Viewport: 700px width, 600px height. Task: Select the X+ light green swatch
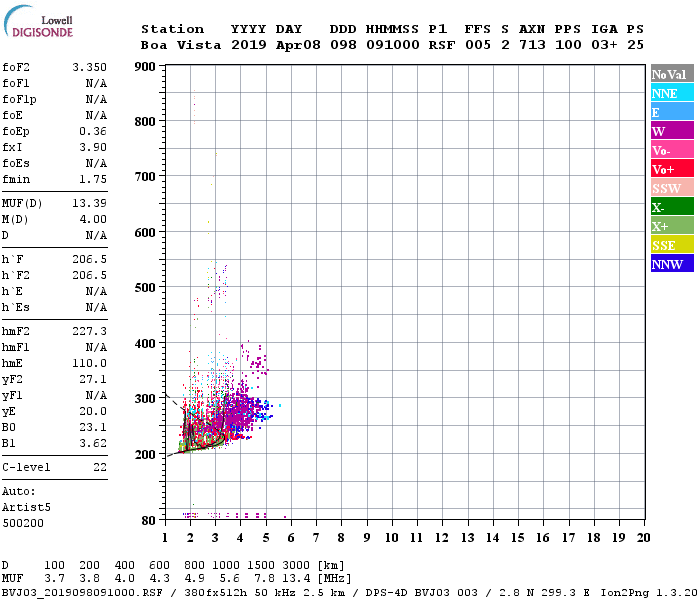672,225
